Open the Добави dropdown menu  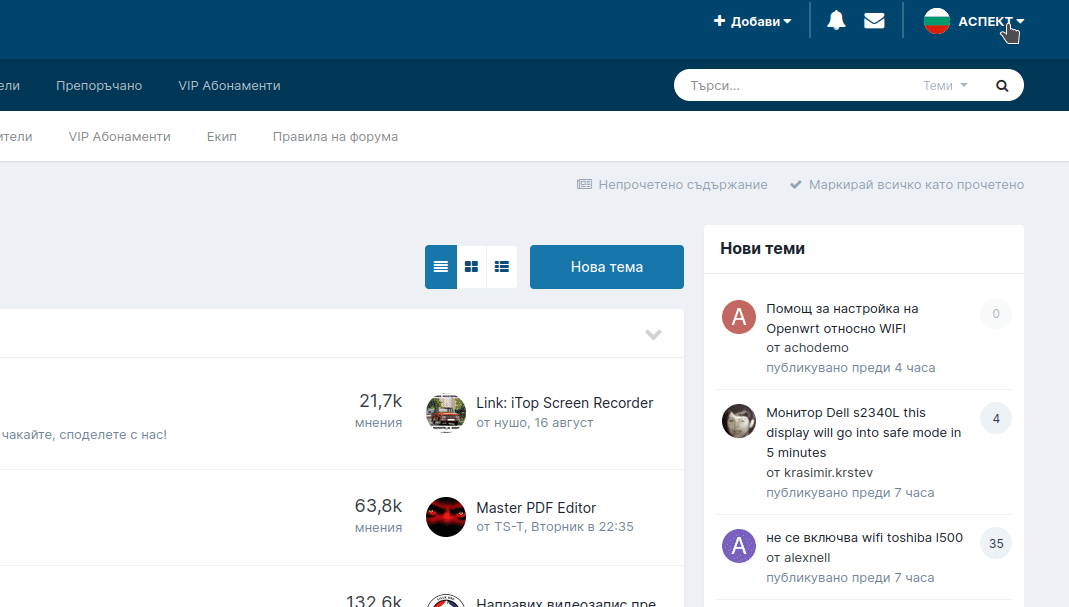pos(753,21)
